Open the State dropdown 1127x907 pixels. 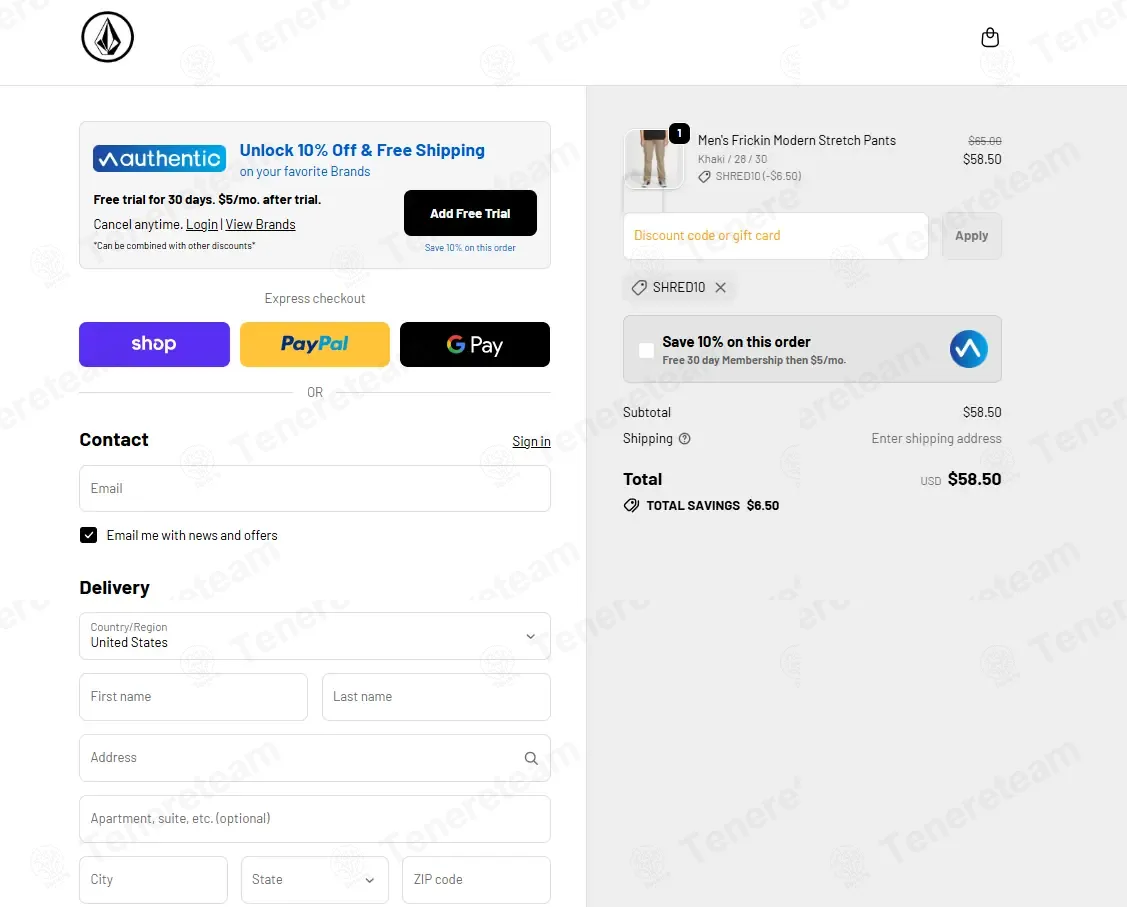coord(314,880)
